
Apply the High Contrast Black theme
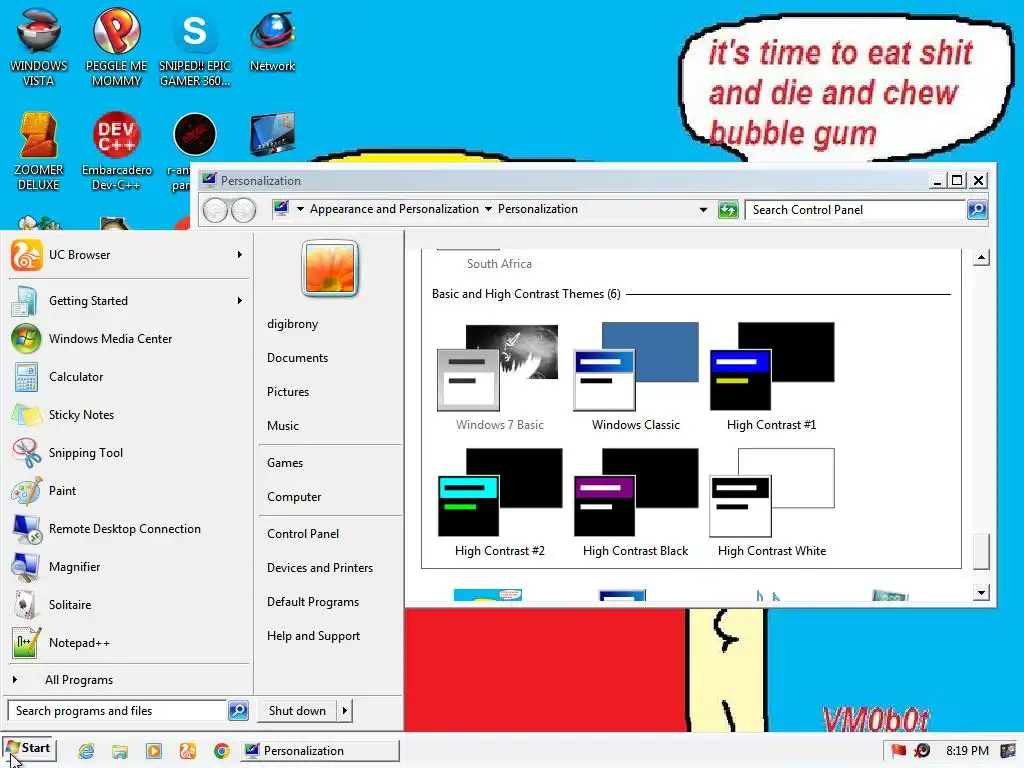click(x=635, y=504)
